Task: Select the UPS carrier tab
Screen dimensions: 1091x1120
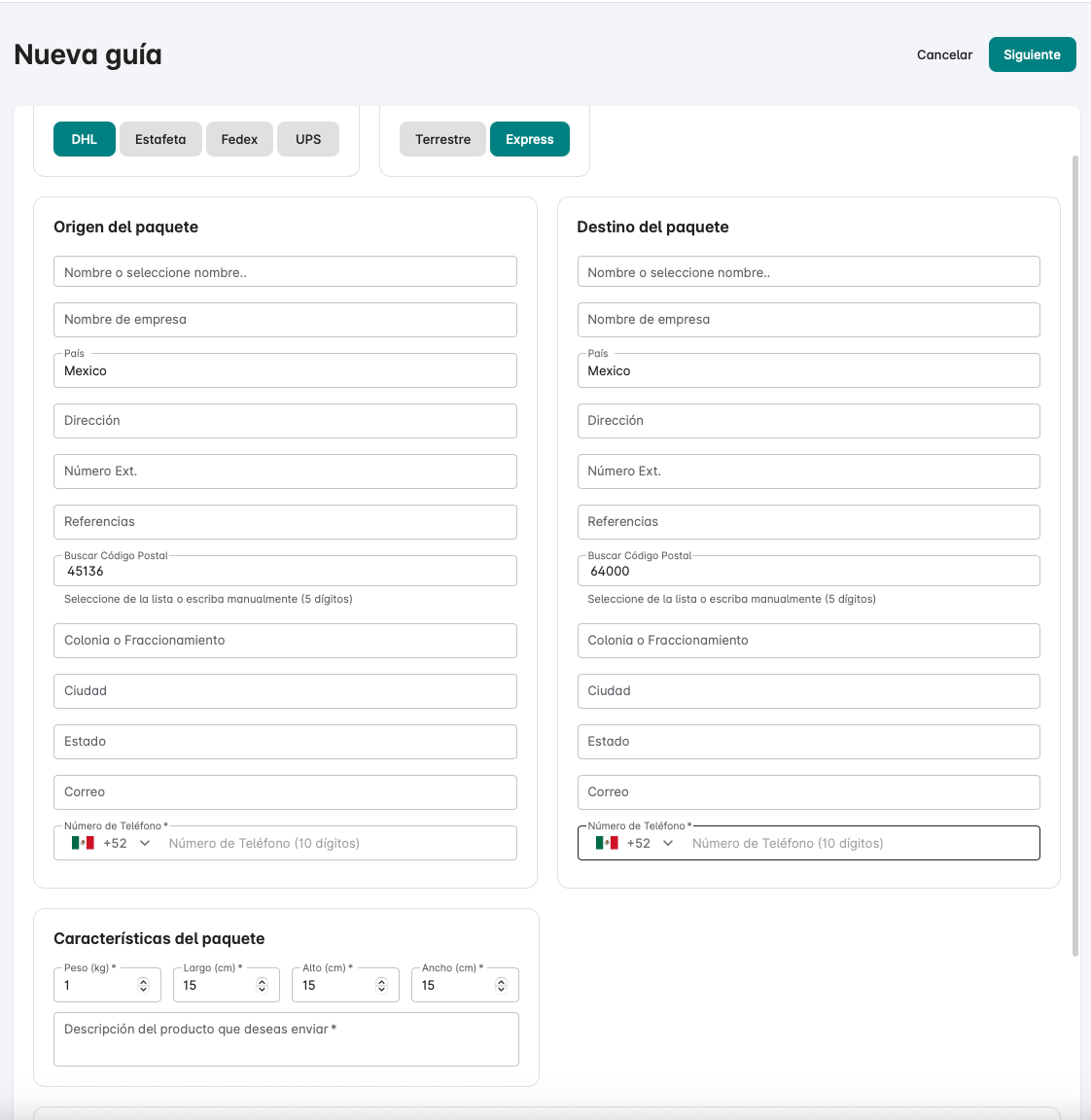Action: coord(308,139)
